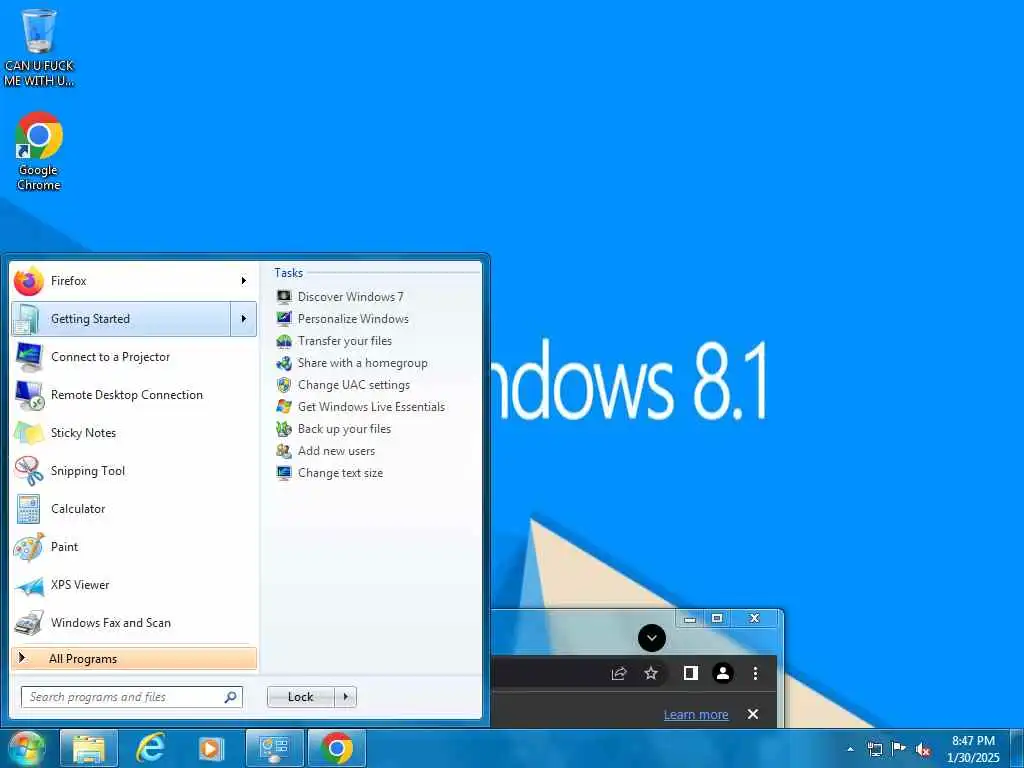Image resolution: width=1024 pixels, height=768 pixels.
Task: Click the share page icon in Chrome
Action: tap(618, 673)
